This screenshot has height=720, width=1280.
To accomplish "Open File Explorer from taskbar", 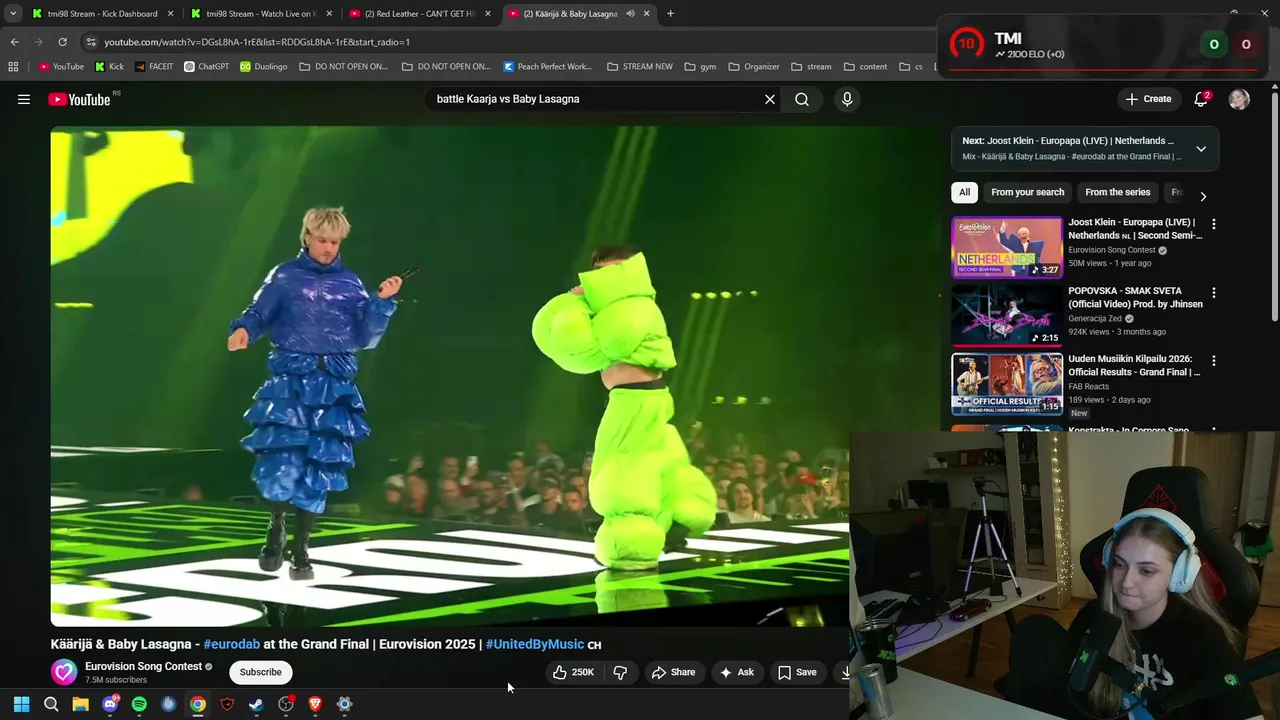I will tap(80, 704).
